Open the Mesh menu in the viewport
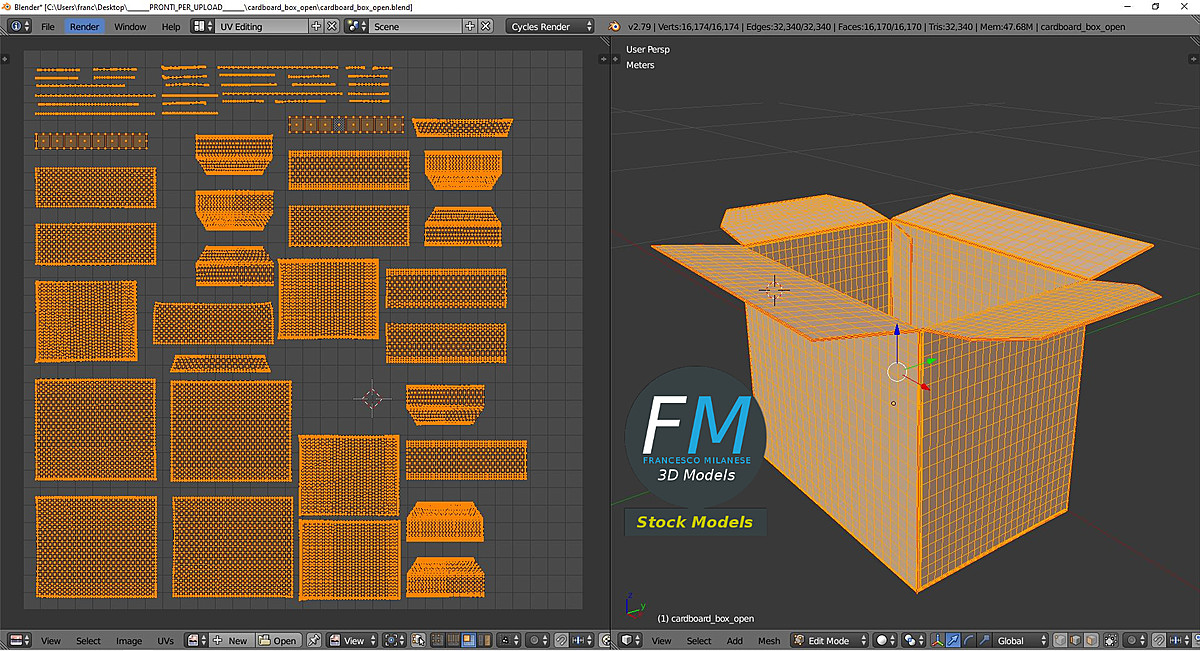The width and height of the screenshot is (1200, 651). (770, 641)
